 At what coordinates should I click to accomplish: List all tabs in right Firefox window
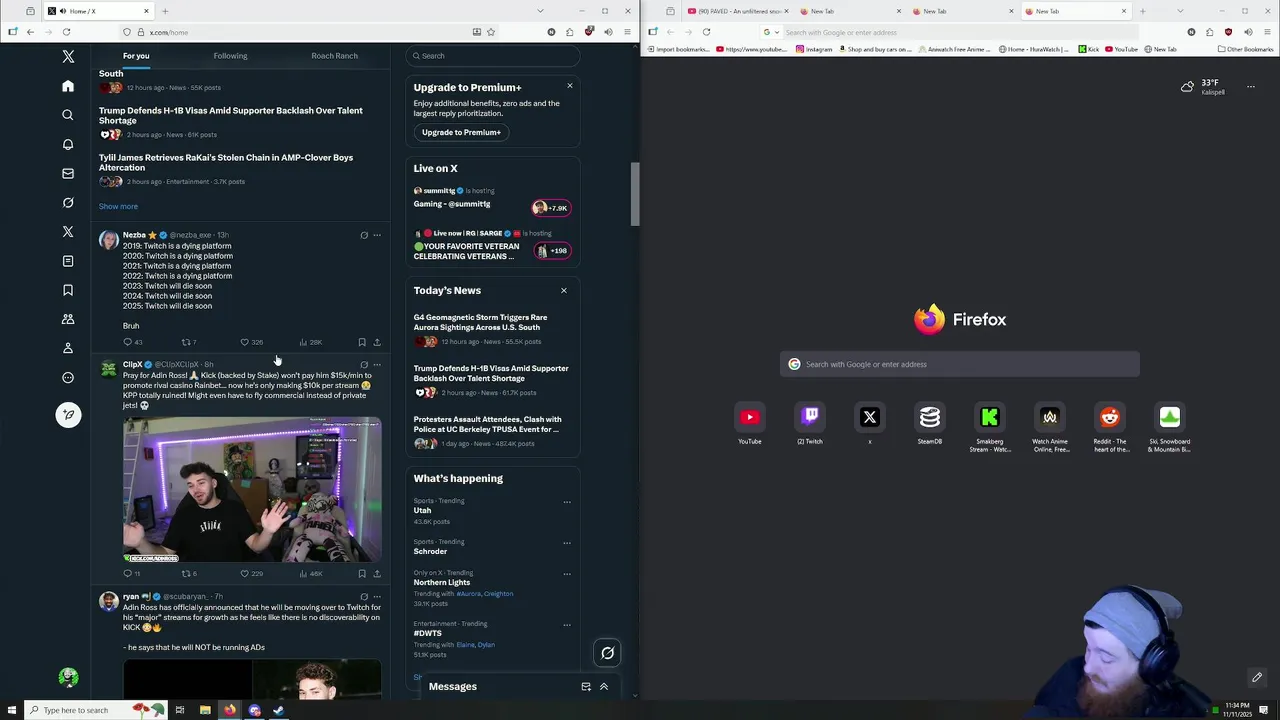coord(1180,11)
